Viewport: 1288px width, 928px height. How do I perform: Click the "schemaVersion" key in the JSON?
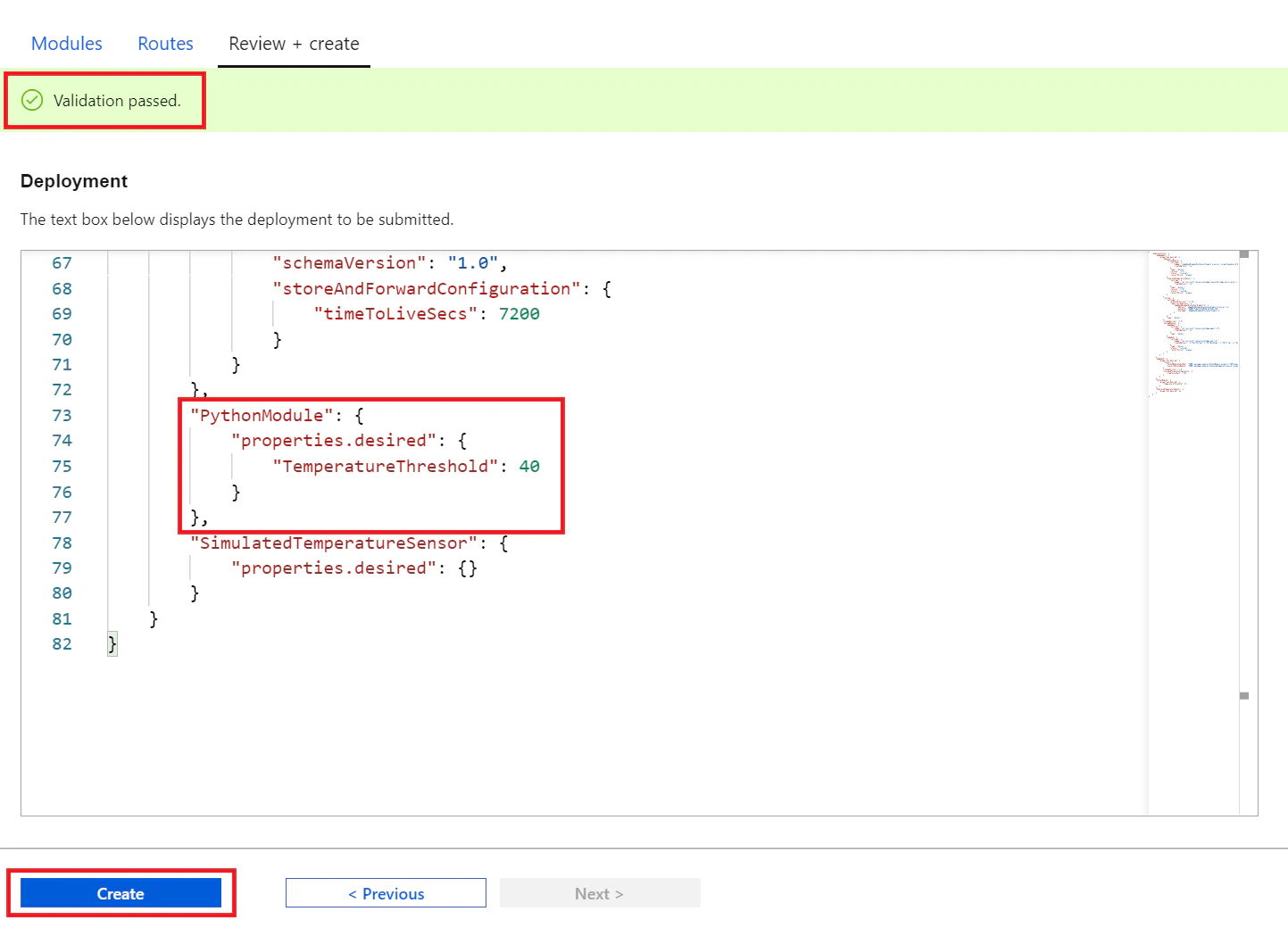[x=350, y=263]
